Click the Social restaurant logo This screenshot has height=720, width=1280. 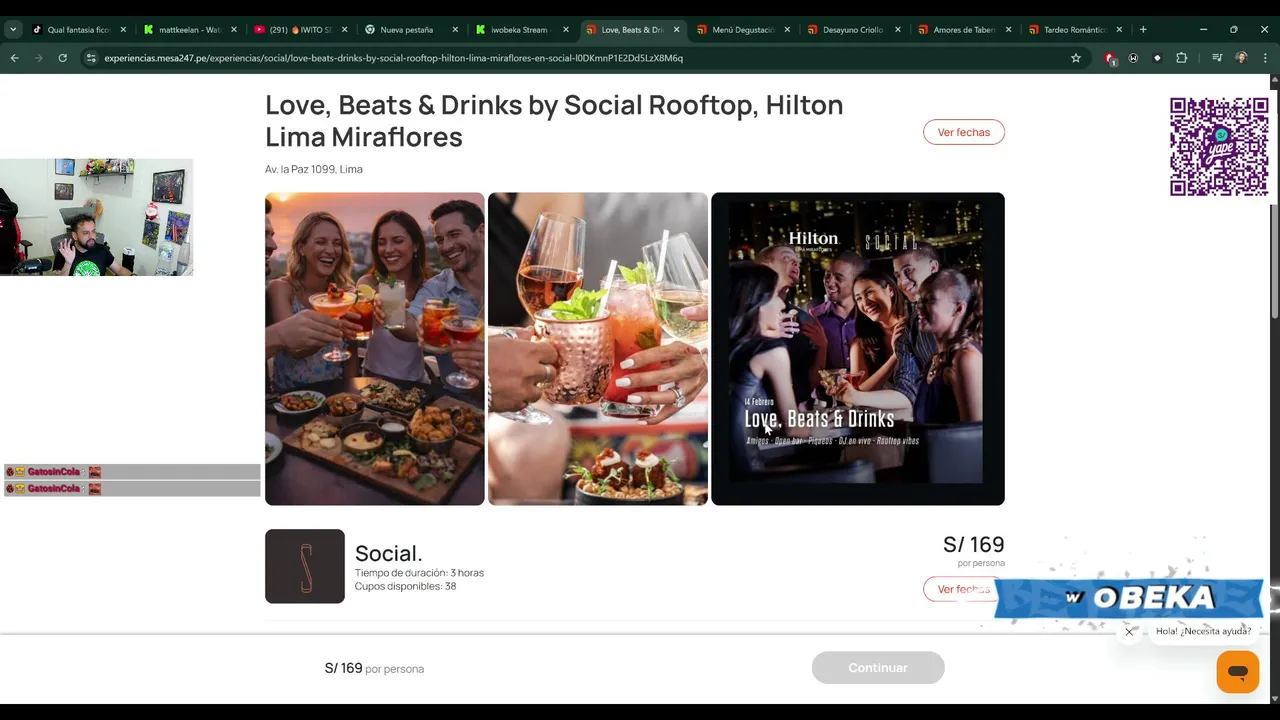tap(305, 566)
